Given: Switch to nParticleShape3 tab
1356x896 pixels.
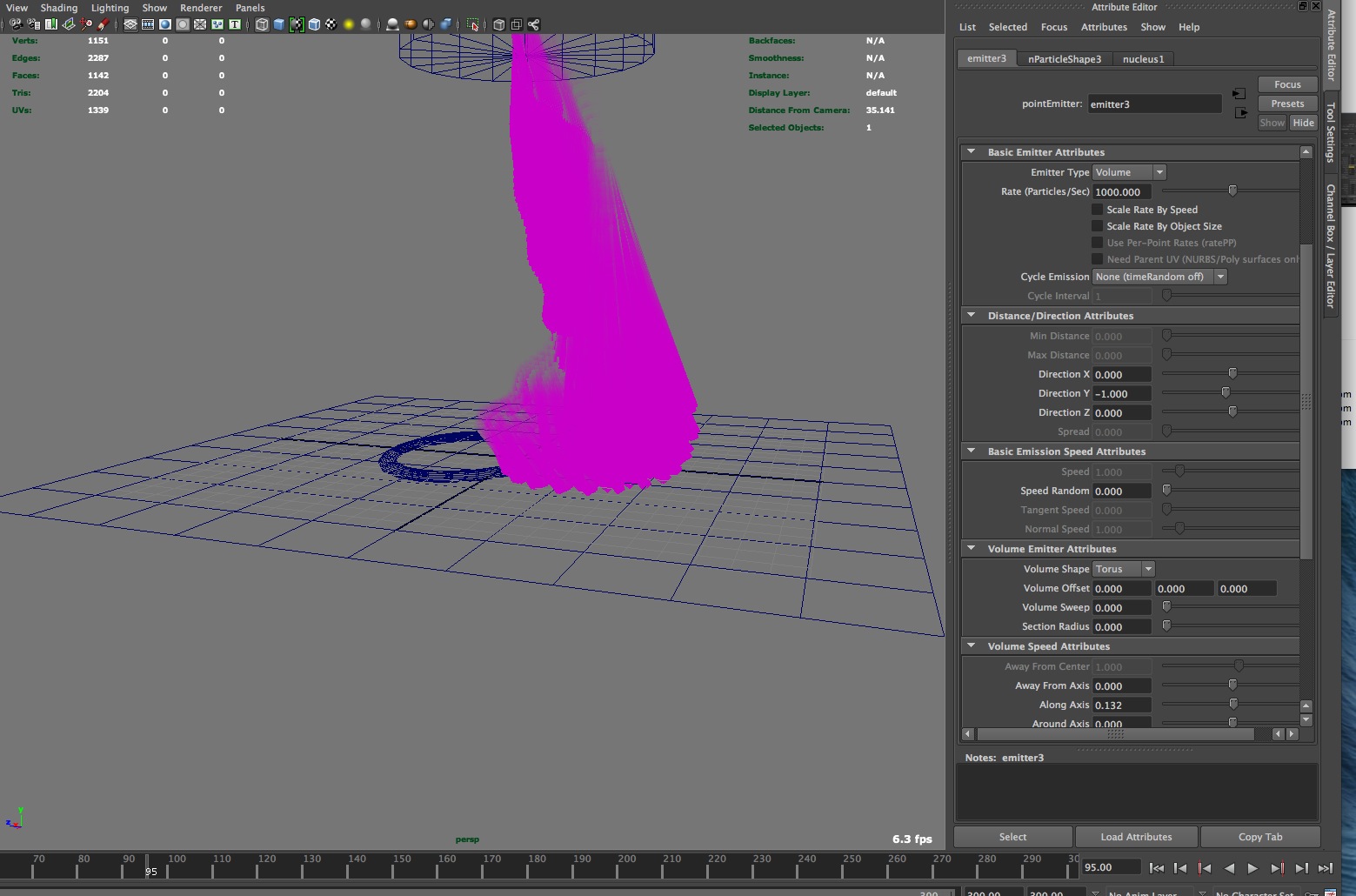Looking at the screenshot, I should 1064,59.
